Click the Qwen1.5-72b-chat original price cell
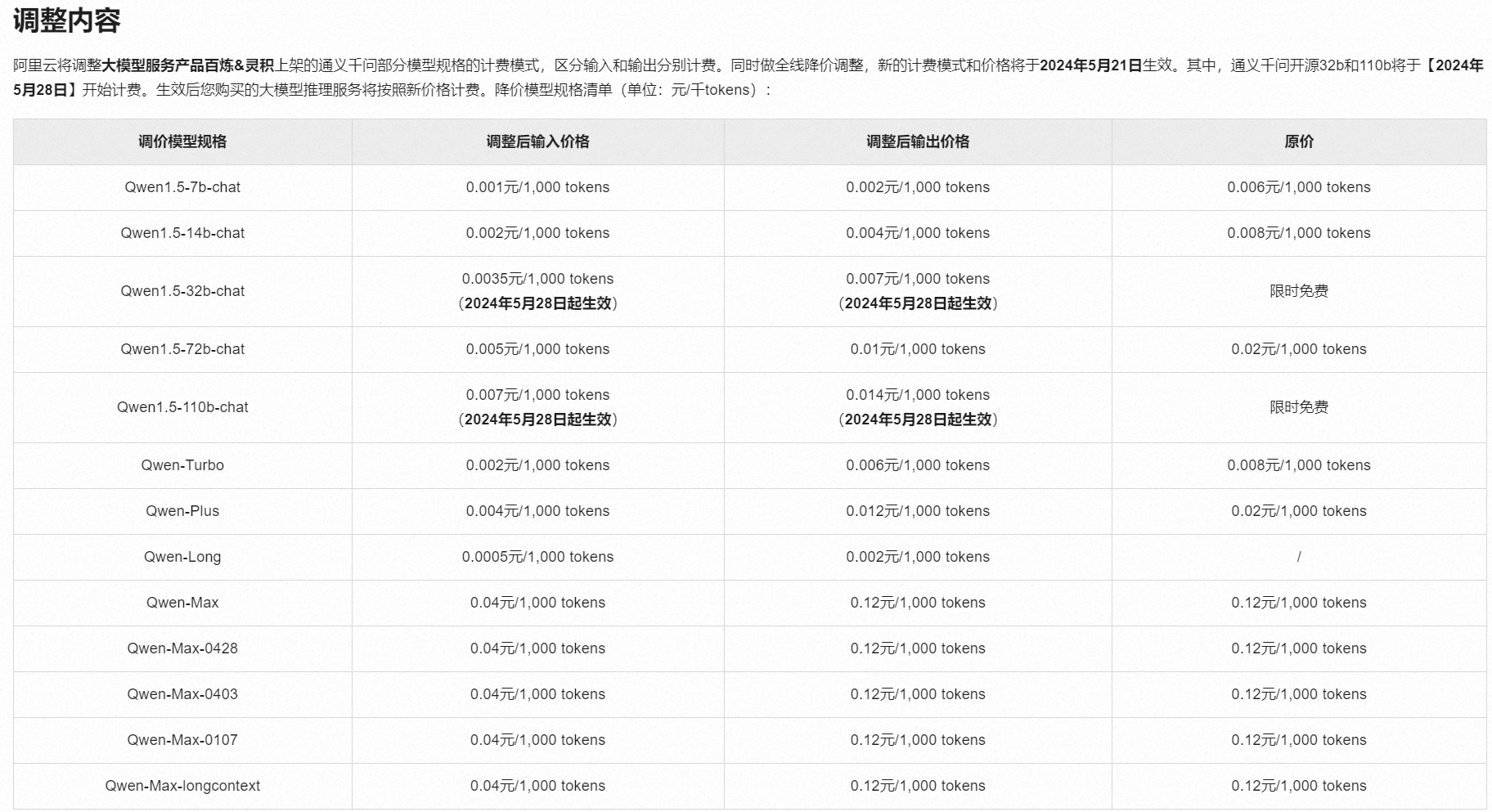The height and width of the screenshot is (812, 1492). 1298,349
